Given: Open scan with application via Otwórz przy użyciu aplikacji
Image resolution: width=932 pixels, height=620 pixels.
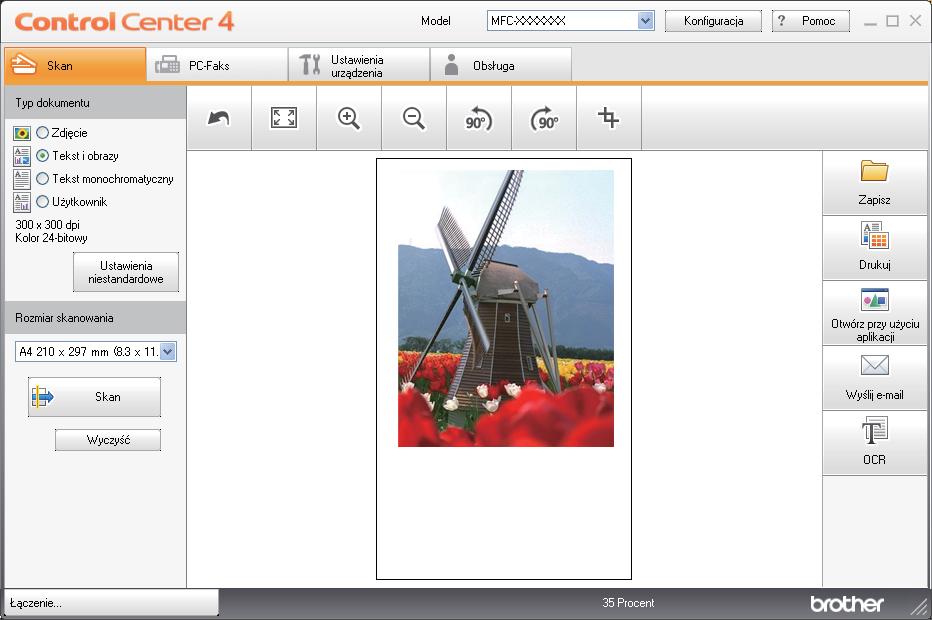Looking at the screenshot, I should coord(874,313).
